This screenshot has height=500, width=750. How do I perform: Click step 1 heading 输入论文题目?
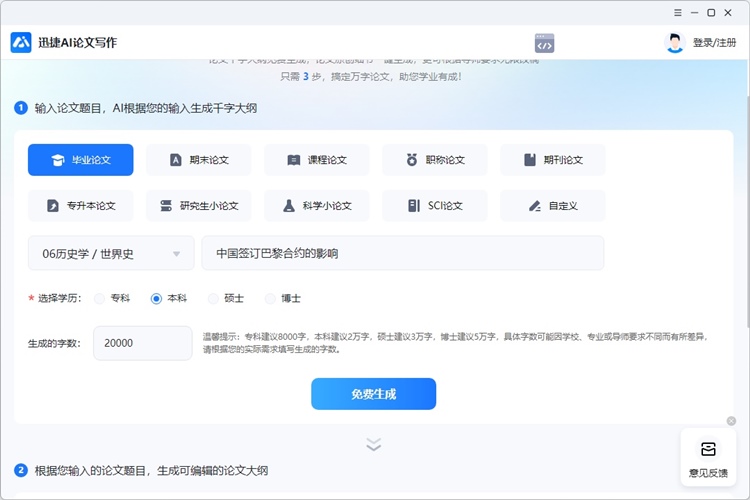(x=145, y=108)
